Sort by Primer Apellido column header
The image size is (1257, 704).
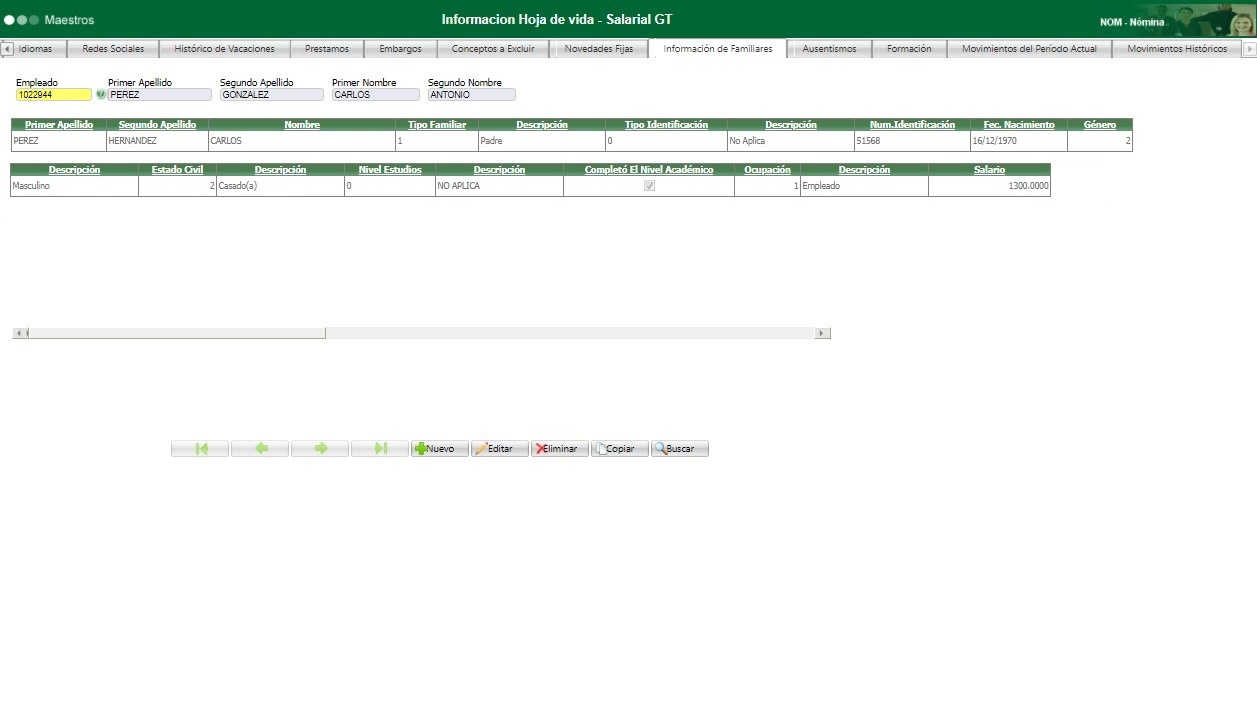coord(58,125)
